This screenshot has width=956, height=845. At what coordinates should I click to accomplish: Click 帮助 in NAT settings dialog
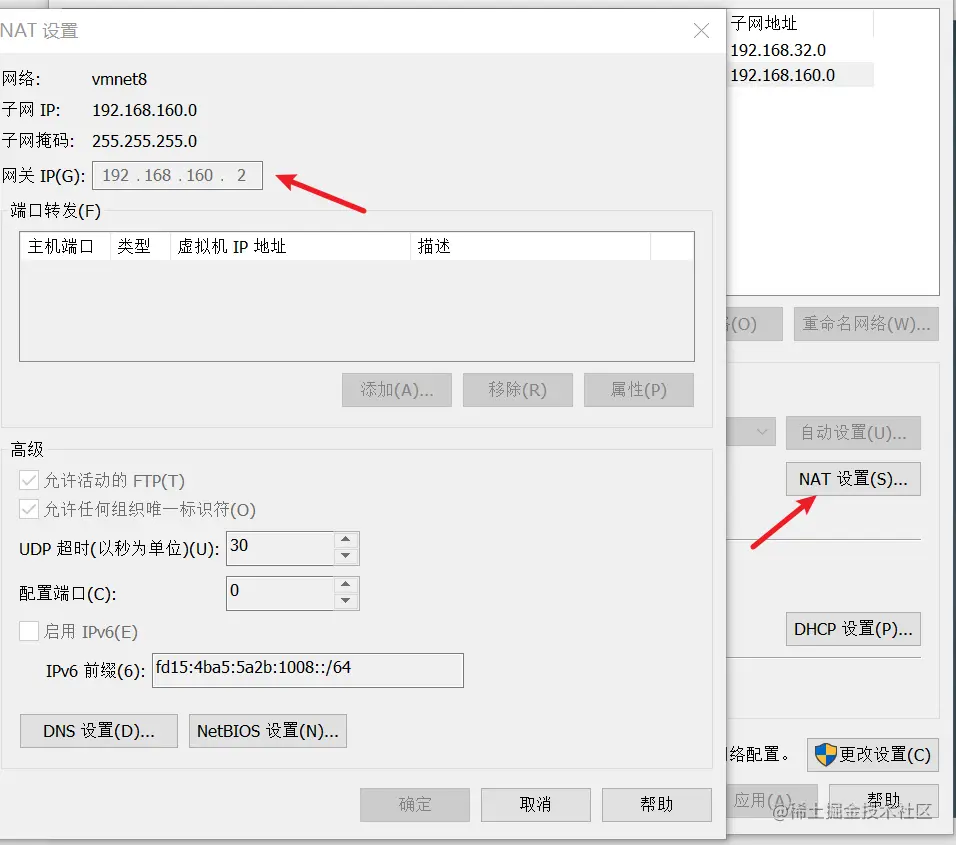coord(657,805)
